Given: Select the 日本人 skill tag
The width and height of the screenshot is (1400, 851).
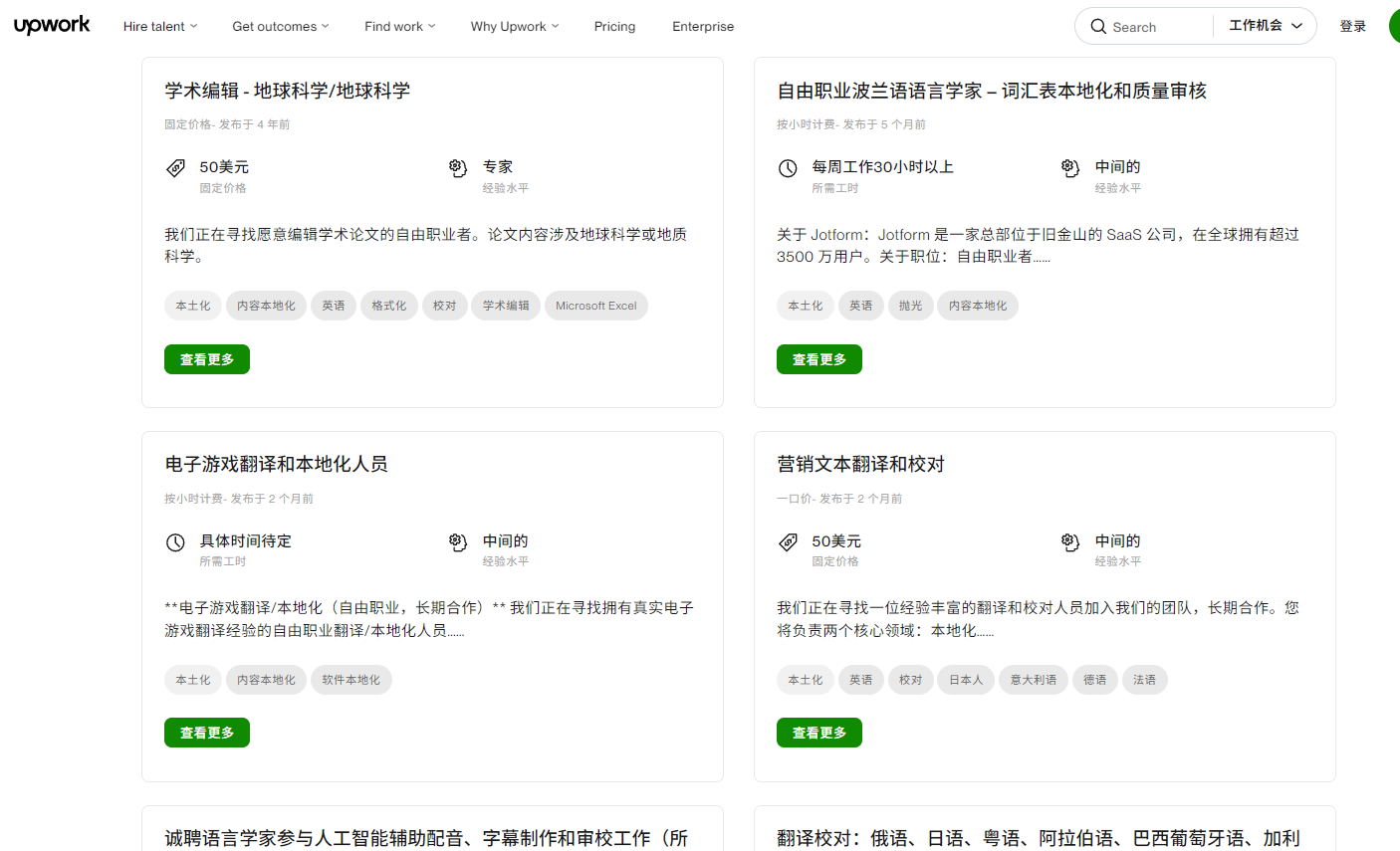Looking at the screenshot, I should pyautogui.click(x=966, y=680).
